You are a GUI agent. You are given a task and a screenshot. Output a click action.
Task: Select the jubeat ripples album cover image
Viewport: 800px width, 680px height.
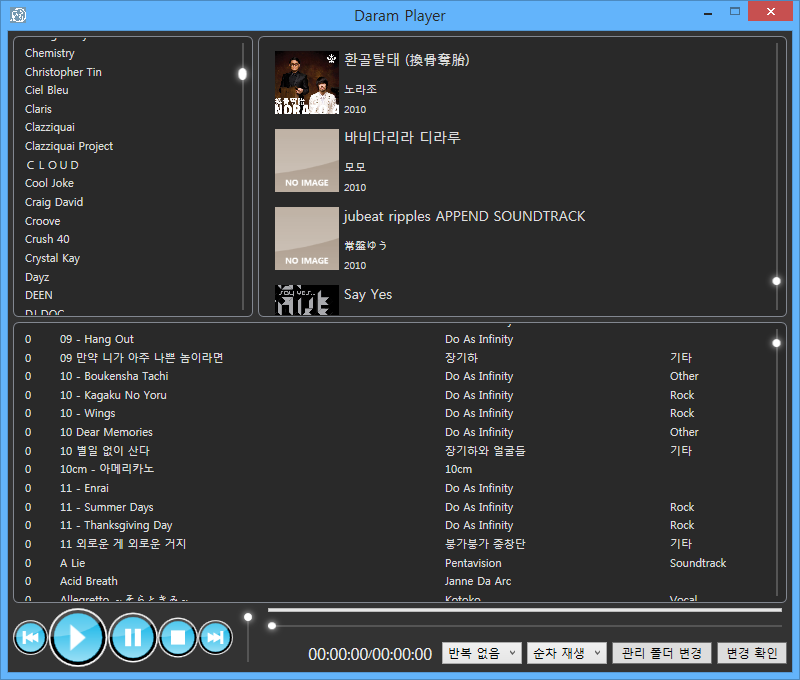pos(306,238)
